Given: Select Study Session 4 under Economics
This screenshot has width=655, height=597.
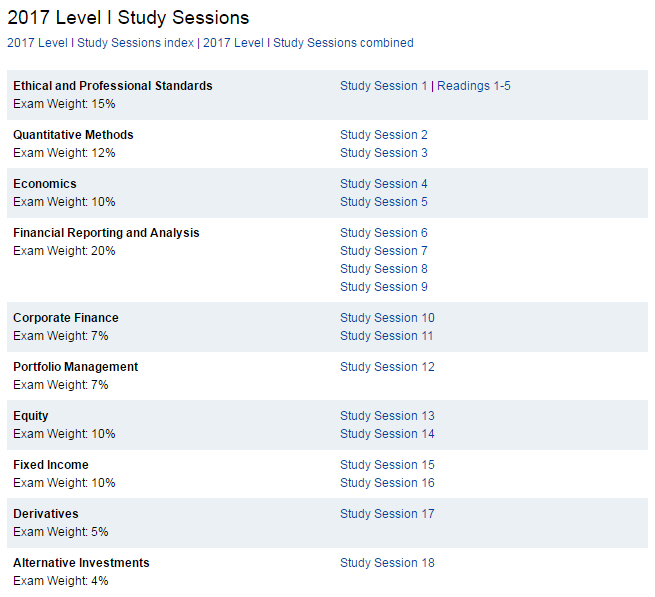Looking at the screenshot, I should coord(384,184).
